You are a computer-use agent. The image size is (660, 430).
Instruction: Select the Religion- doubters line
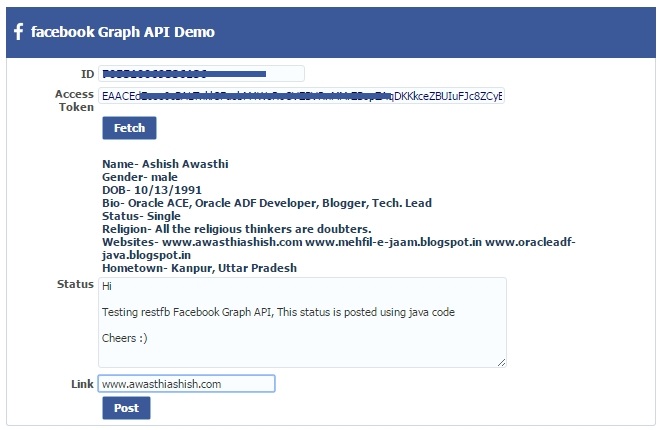(x=237, y=229)
